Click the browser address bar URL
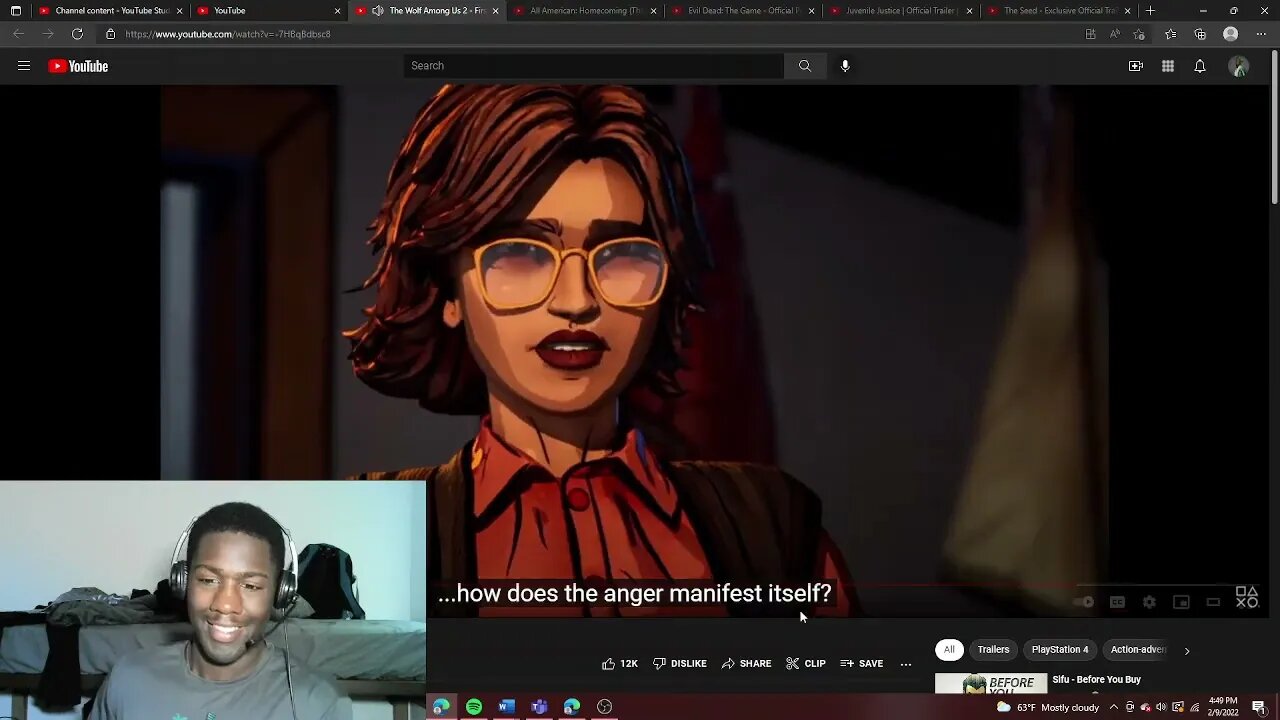Viewport: 1280px width, 720px height. click(228, 34)
